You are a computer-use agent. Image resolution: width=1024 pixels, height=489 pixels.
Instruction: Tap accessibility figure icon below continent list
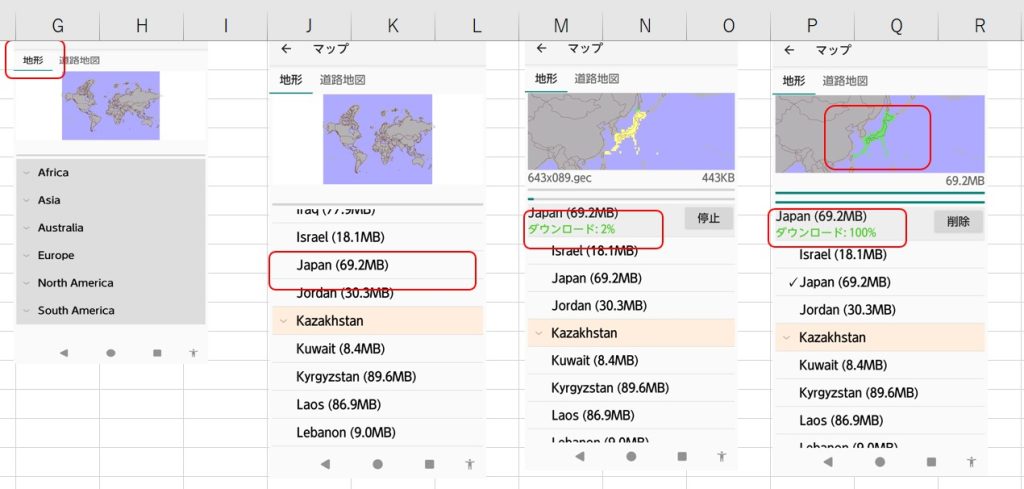[193, 353]
